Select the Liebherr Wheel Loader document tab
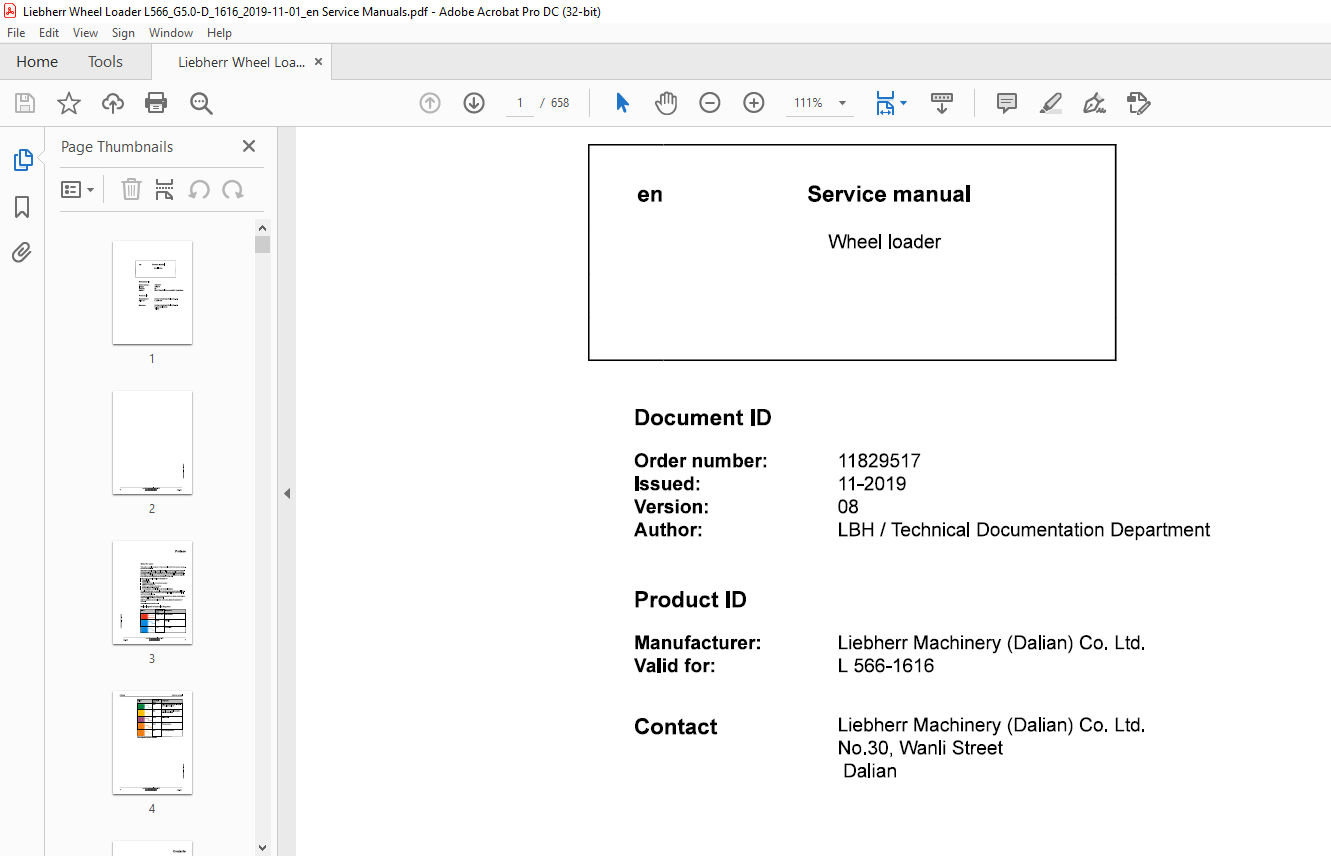1331x856 pixels. (241, 62)
